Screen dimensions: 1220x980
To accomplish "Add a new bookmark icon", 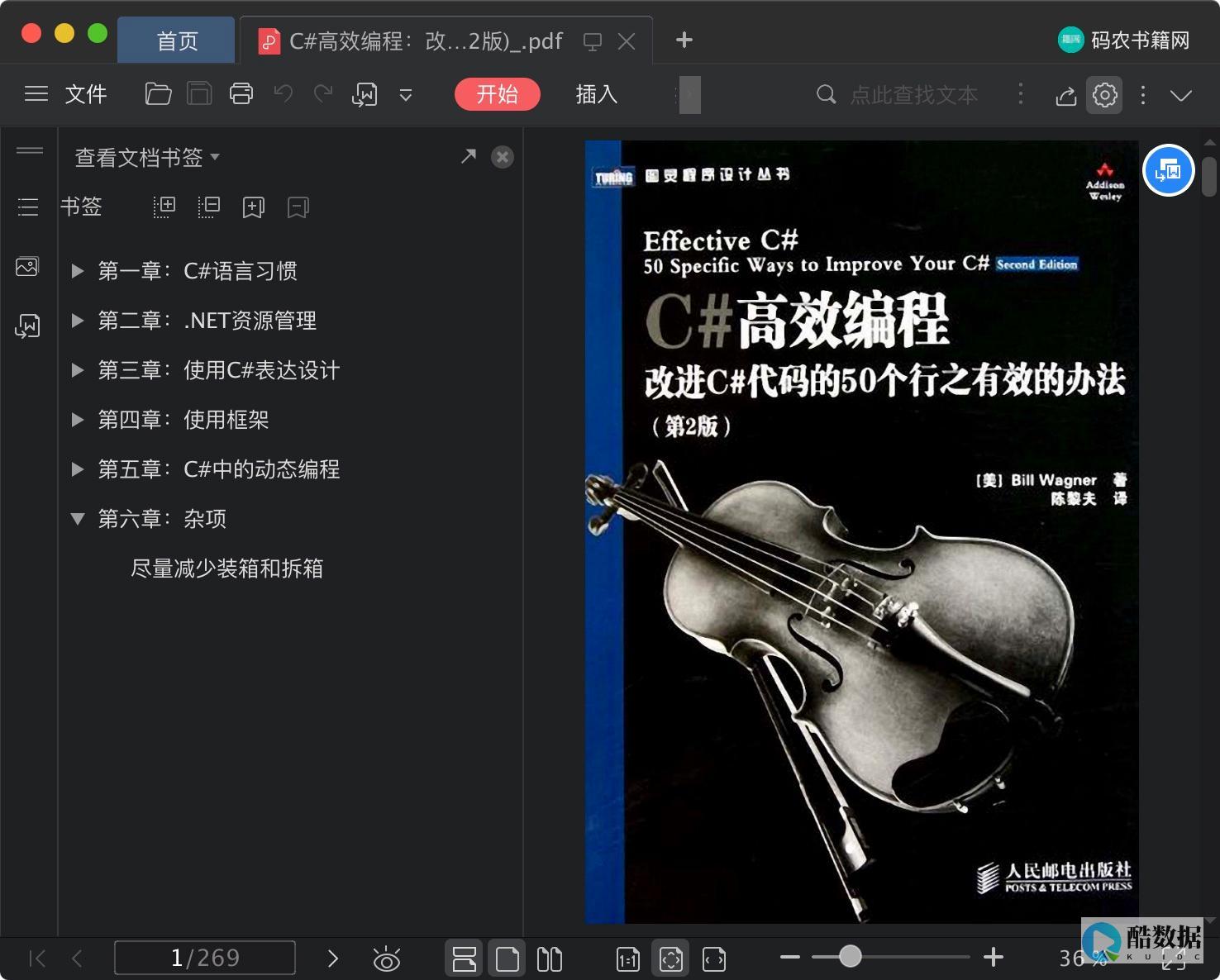I will point(254,207).
